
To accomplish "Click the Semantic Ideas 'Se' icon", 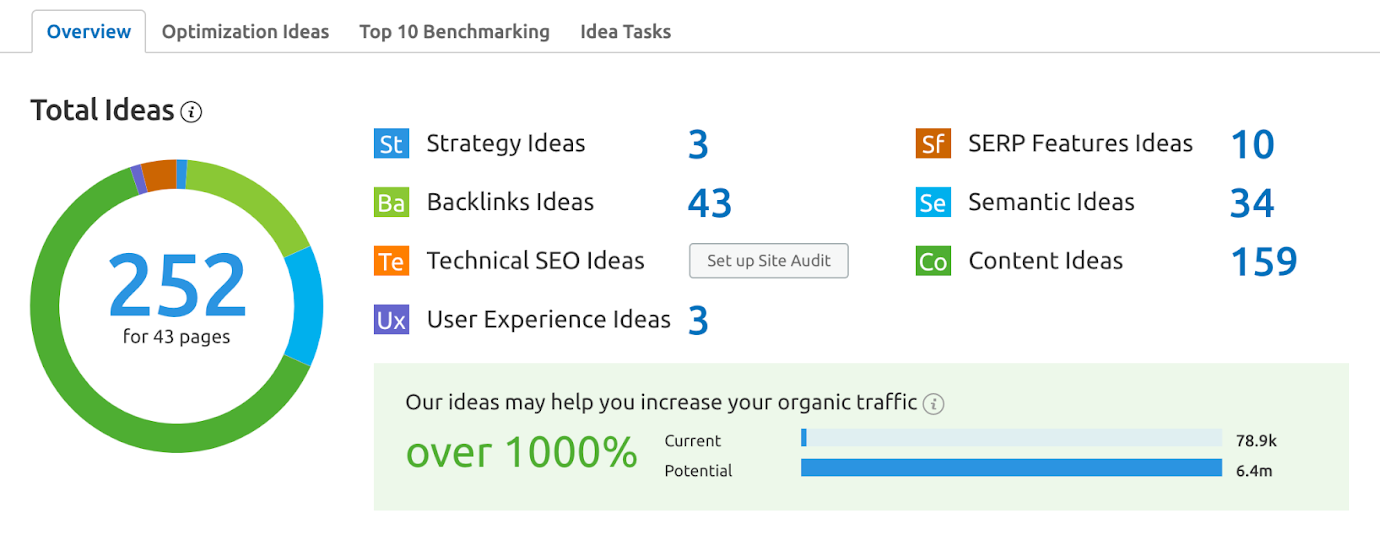I will coord(933,203).
